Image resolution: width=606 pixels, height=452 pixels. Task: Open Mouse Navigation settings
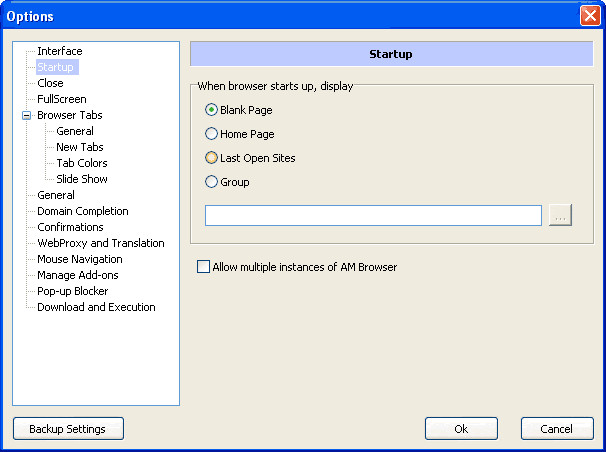pos(80,259)
